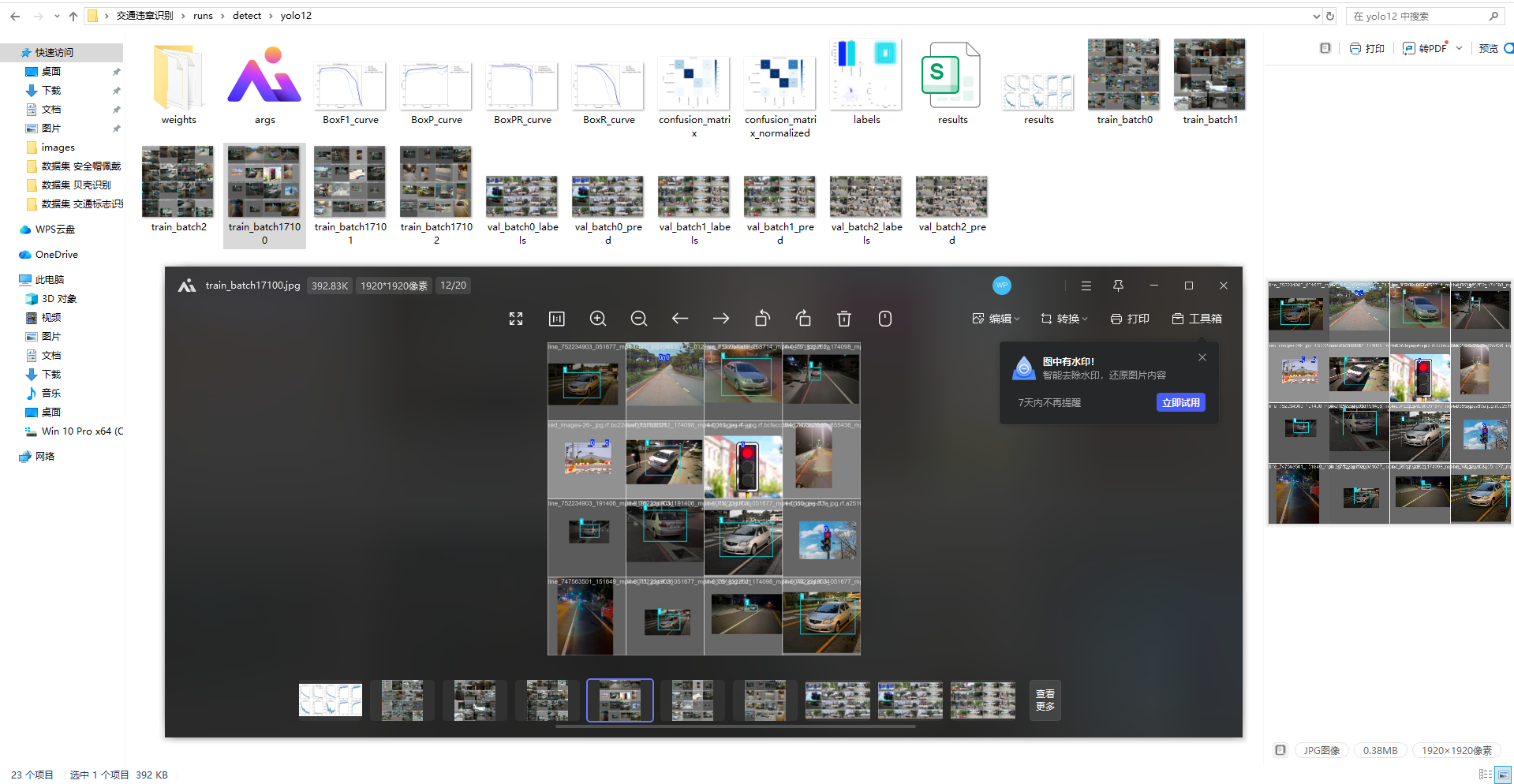
Task: Click 转PDF in Explorer preview toolbar
Action: tap(1425, 48)
